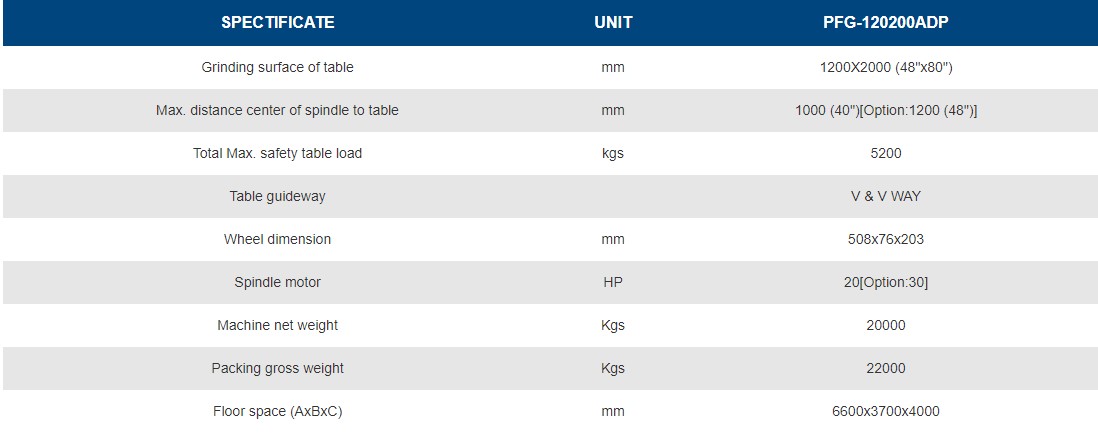The width and height of the screenshot is (1098, 438).
Task: Click the 'V & V WAY' value
Action: pos(886,197)
